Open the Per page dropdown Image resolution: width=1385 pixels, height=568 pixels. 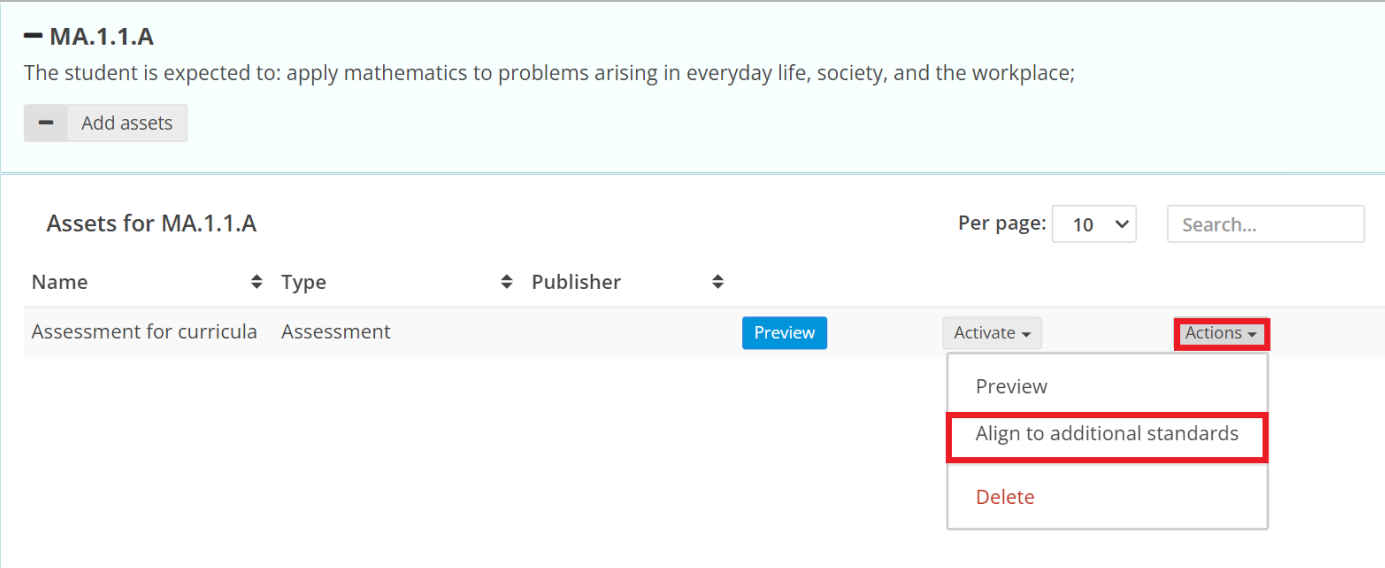click(1093, 224)
